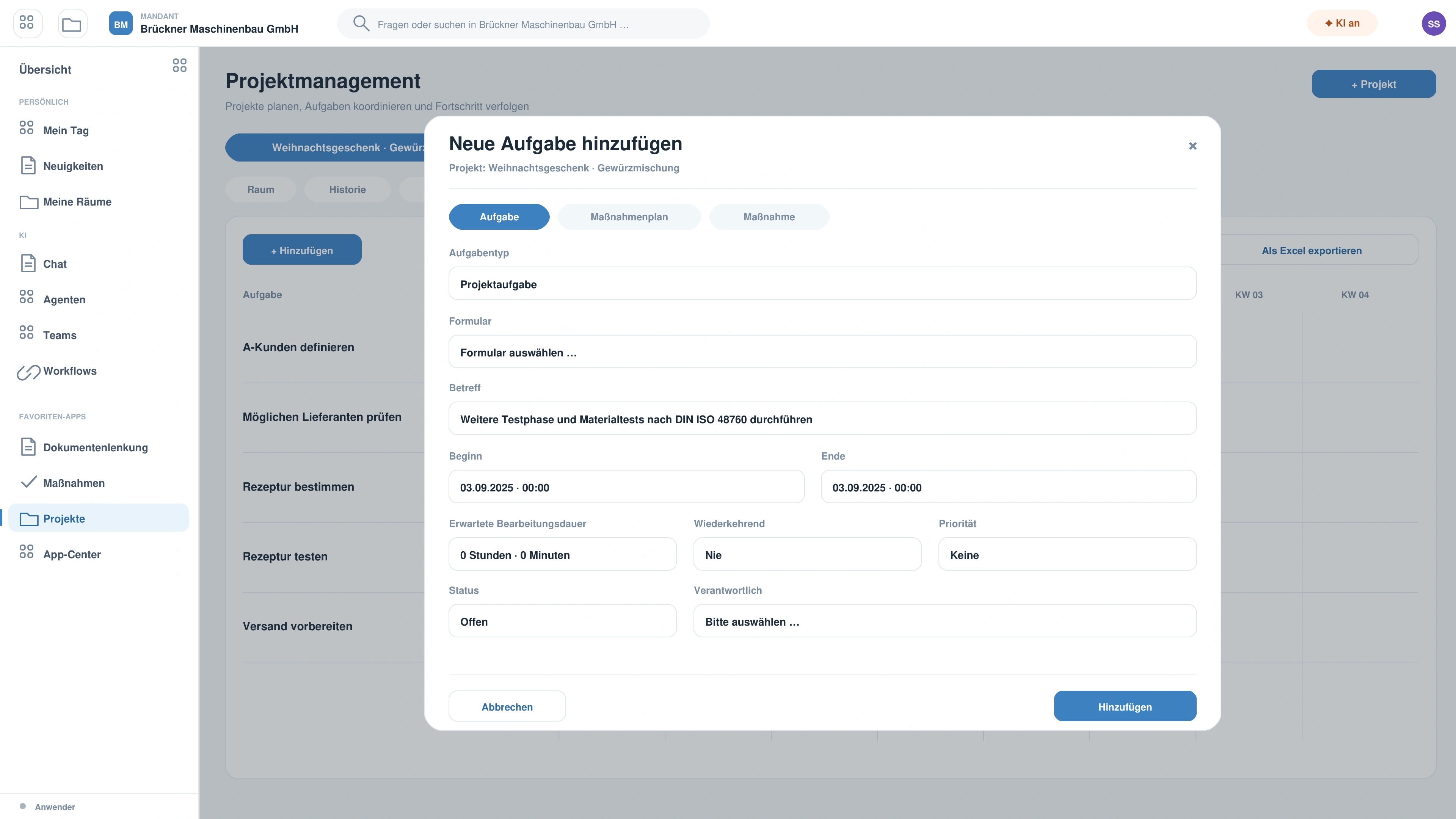Click the search magnifier icon
This screenshot has width=1456, height=819.
[x=361, y=23]
